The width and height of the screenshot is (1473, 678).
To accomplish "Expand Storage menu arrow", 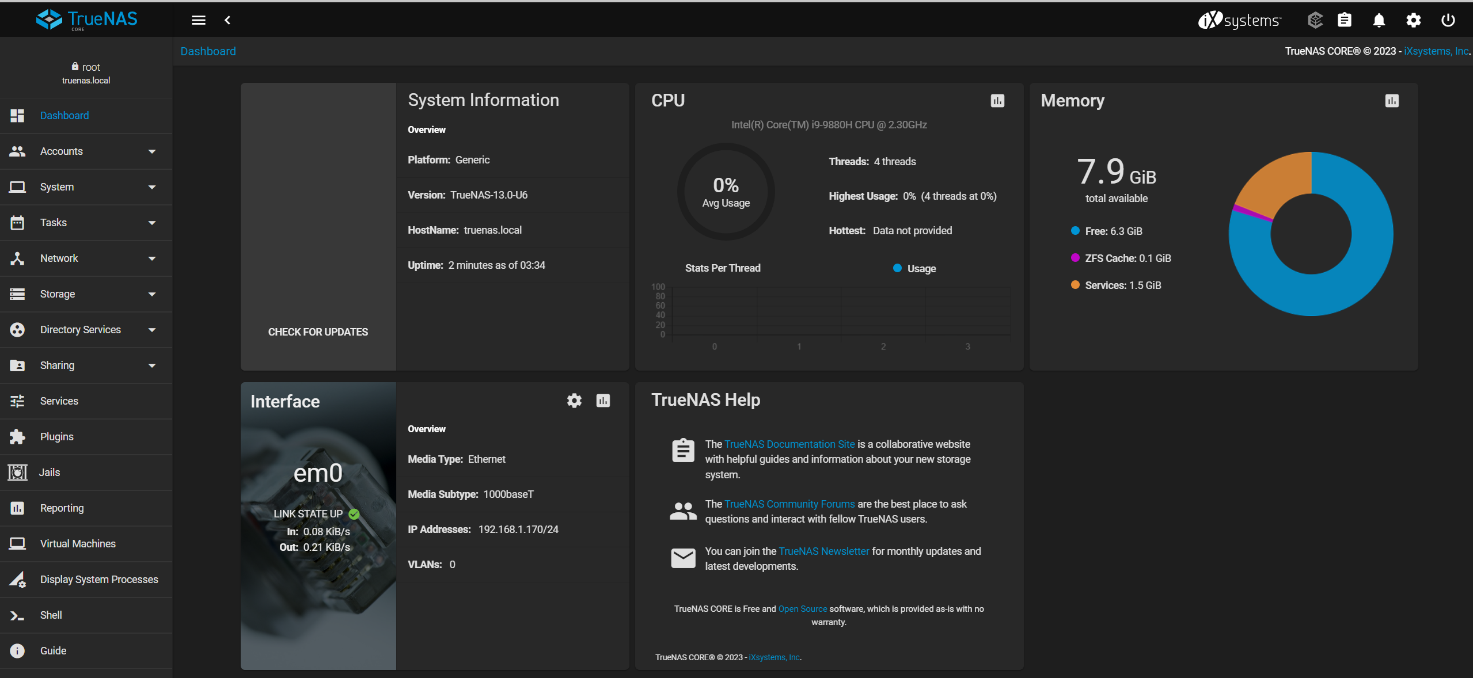I will click(152, 294).
